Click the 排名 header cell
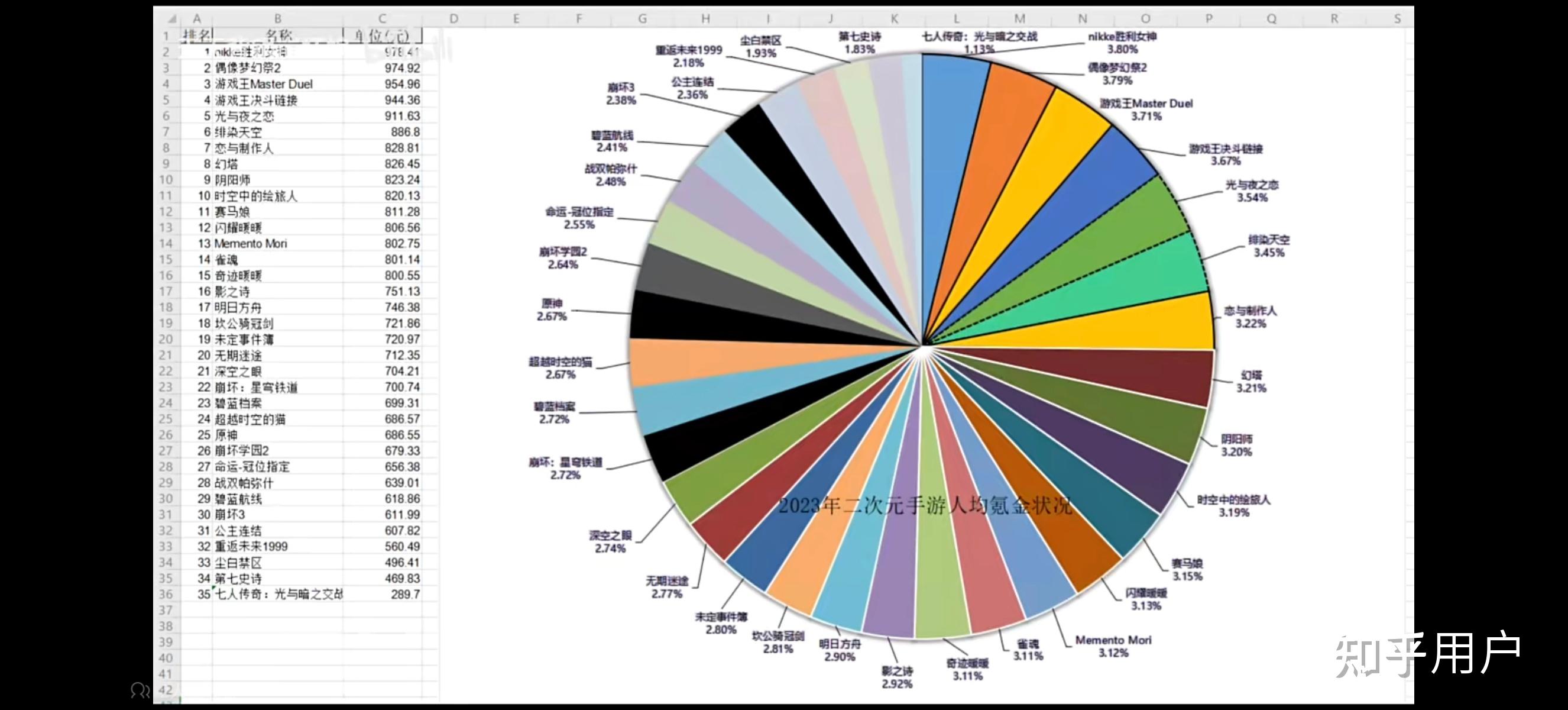 tap(197, 35)
